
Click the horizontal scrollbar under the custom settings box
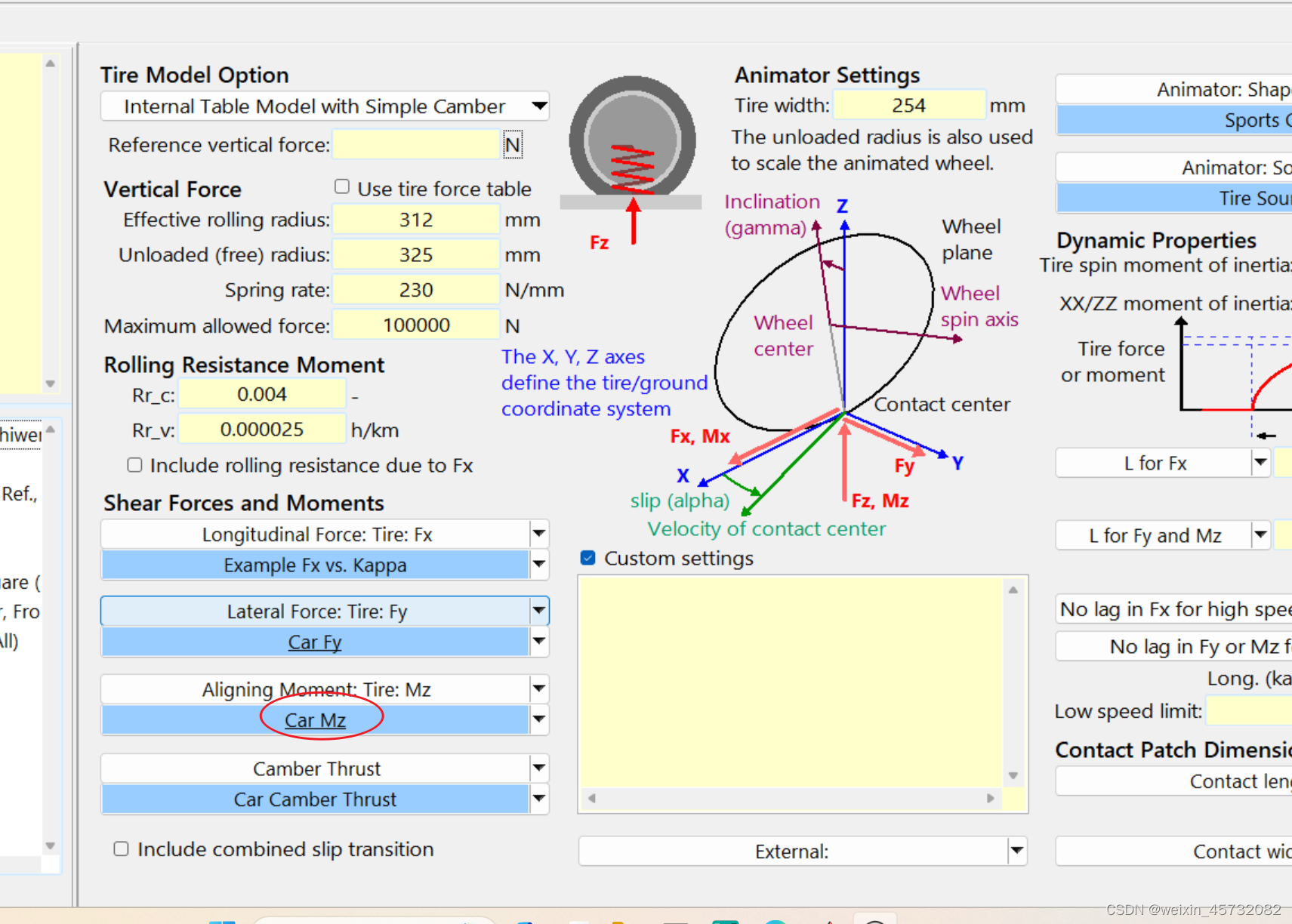(789, 798)
